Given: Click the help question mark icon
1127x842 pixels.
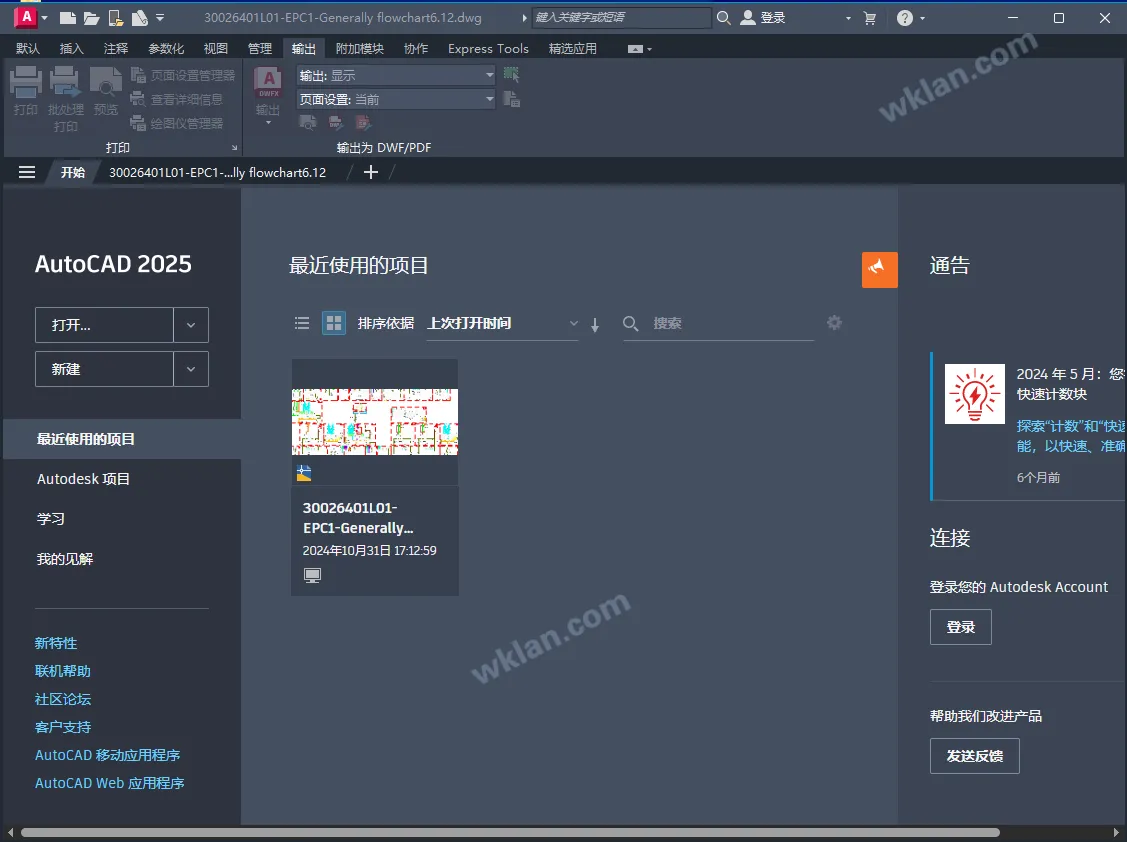Looking at the screenshot, I should coord(905,18).
